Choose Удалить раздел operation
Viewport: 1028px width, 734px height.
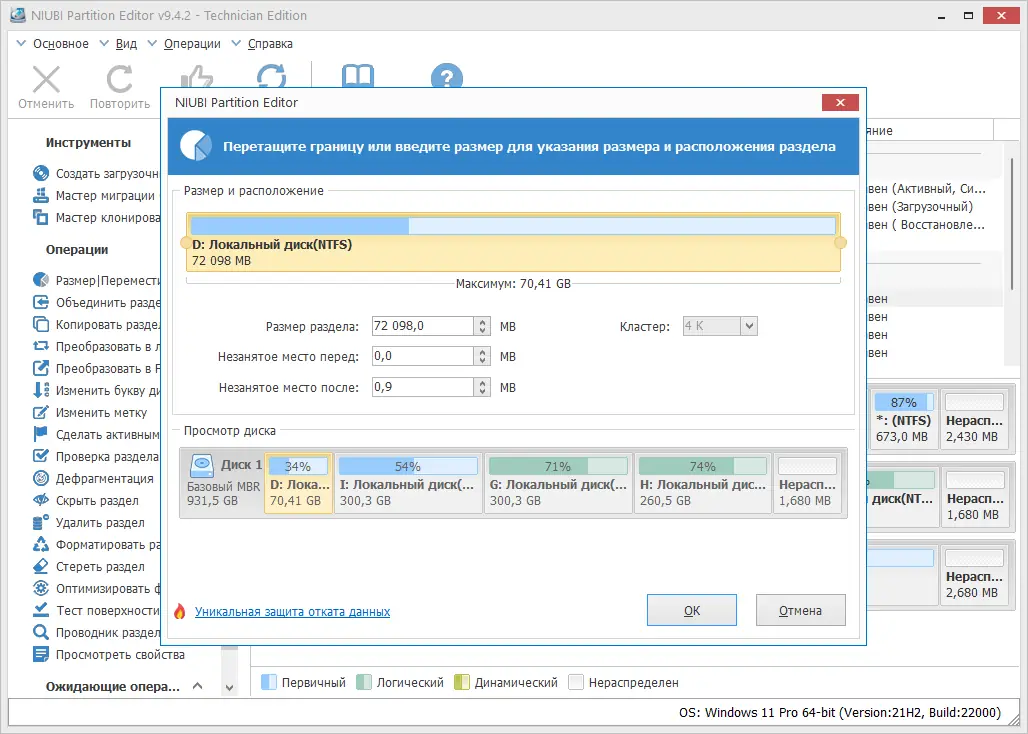(89, 523)
